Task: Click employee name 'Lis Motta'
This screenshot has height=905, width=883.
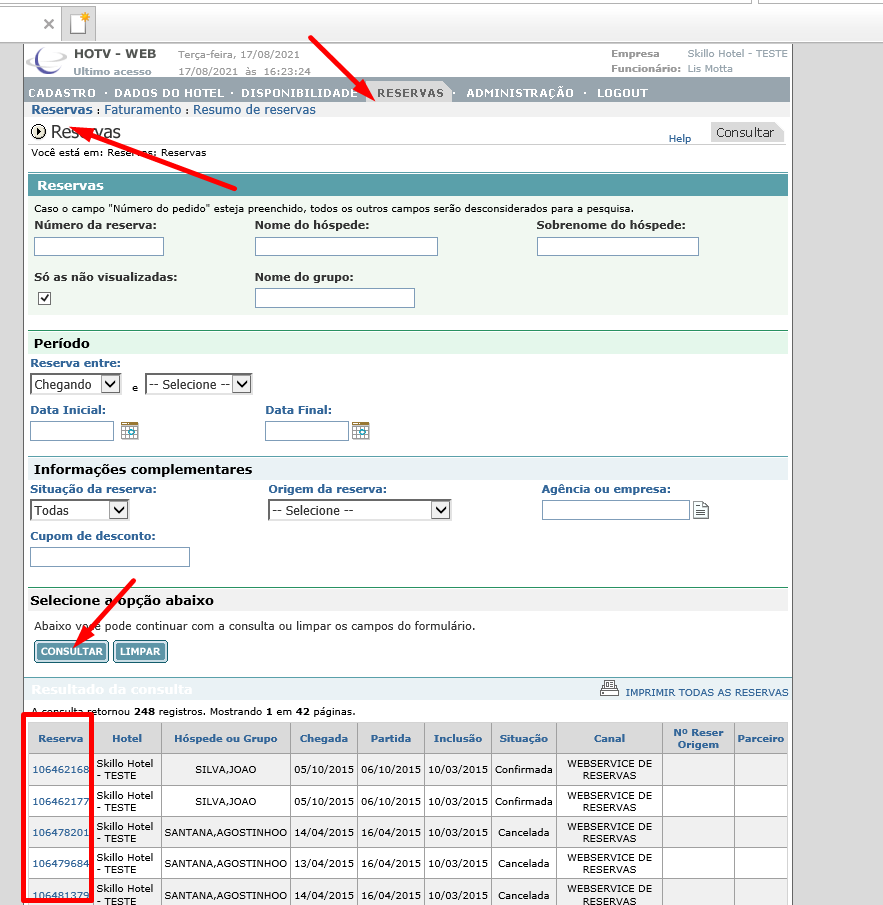Action: pyautogui.click(x=710, y=69)
